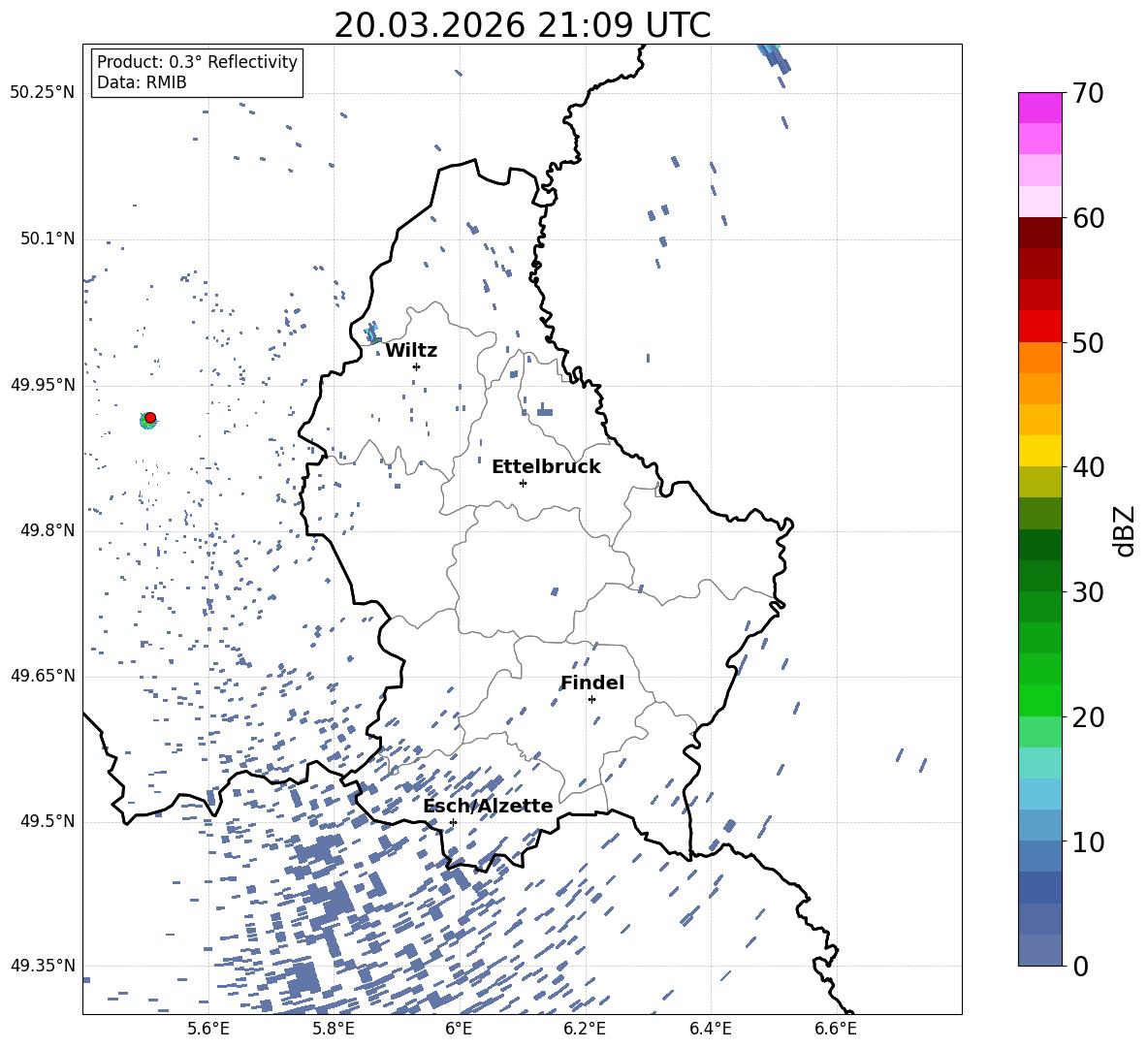
Task: Click the 6.2°E longitude label
Action: 585,1029
